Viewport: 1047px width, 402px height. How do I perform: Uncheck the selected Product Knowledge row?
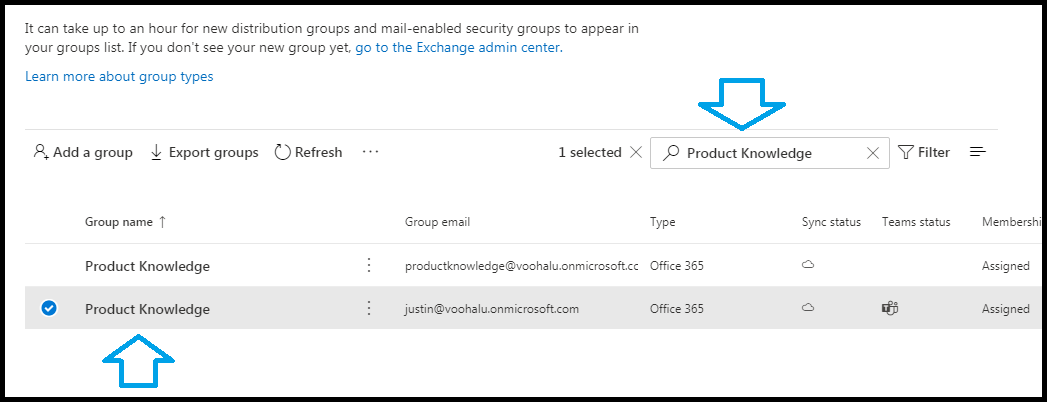tap(49, 308)
